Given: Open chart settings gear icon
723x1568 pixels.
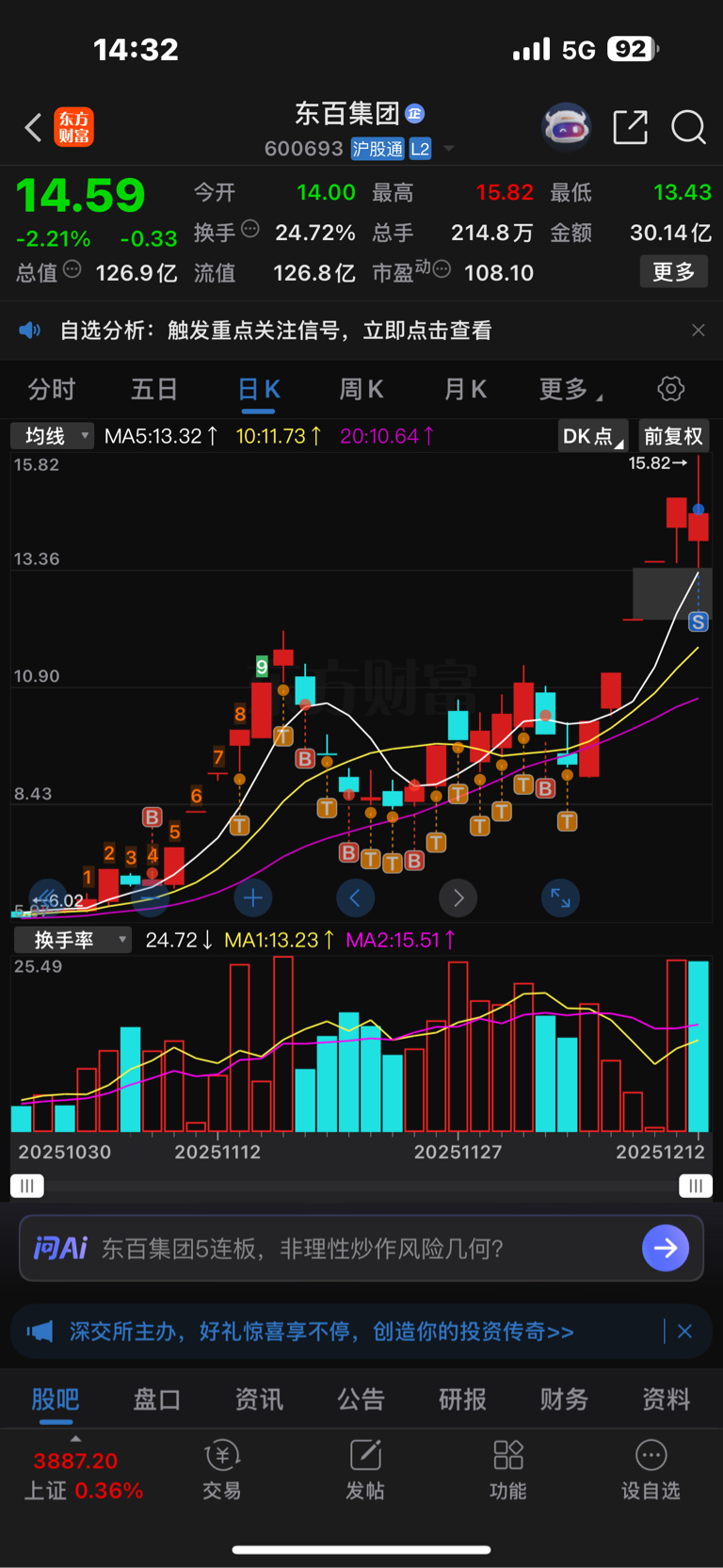Looking at the screenshot, I should [x=670, y=389].
